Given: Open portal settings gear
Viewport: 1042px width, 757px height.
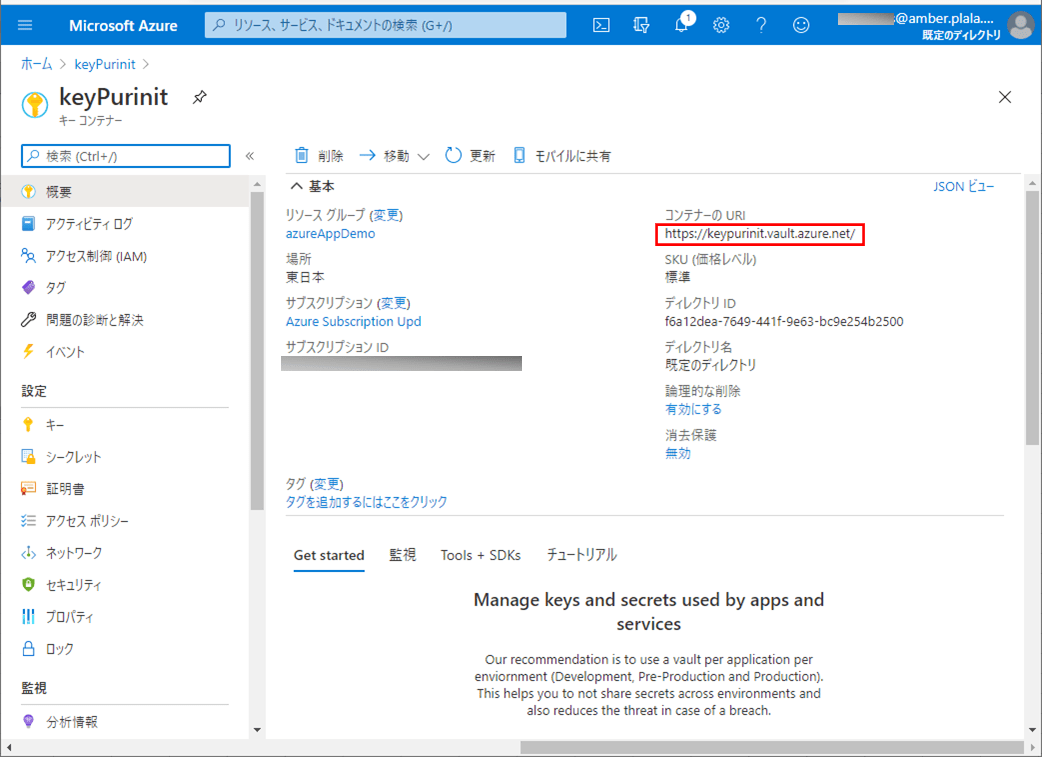Looking at the screenshot, I should point(721,25).
